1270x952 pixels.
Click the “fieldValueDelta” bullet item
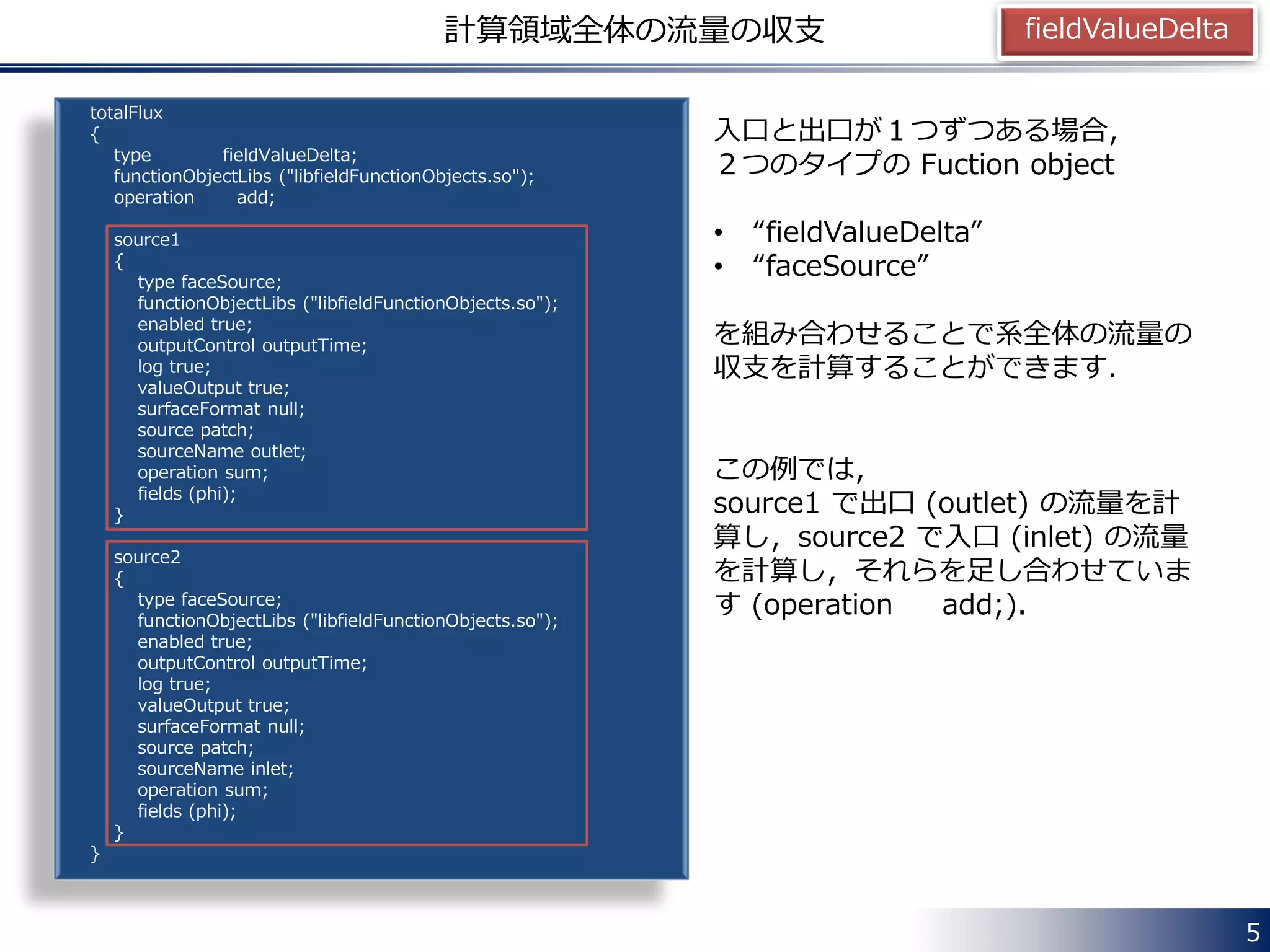867,232
